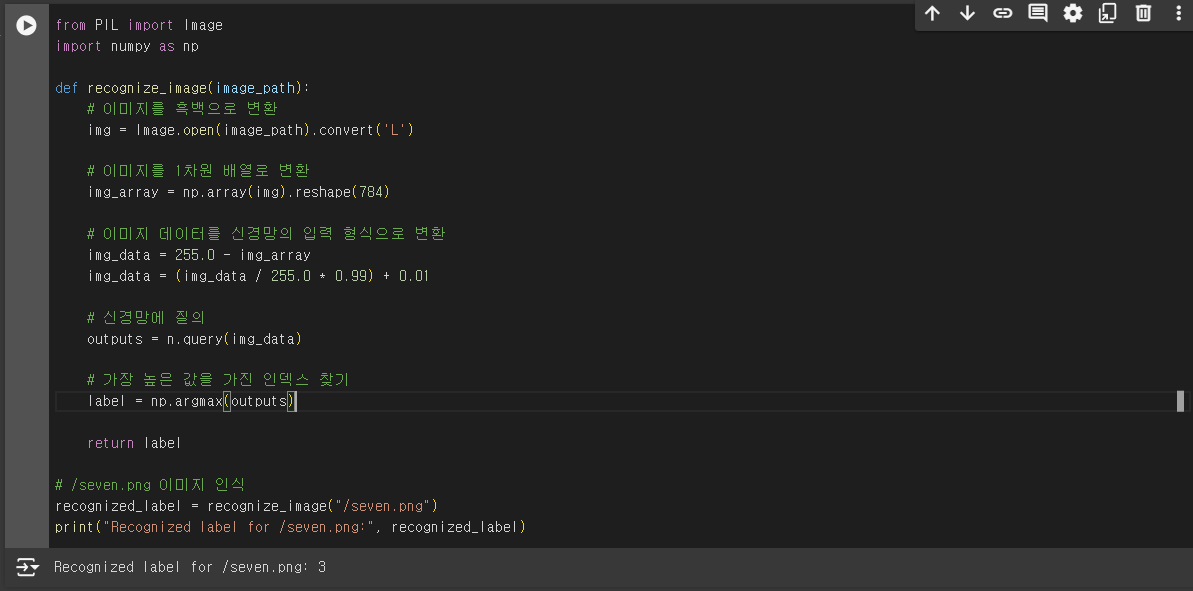Screen dimensions: 1193x591
Task: Click the recognize_image("/seven.png") call line
Action: tap(247, 506)
